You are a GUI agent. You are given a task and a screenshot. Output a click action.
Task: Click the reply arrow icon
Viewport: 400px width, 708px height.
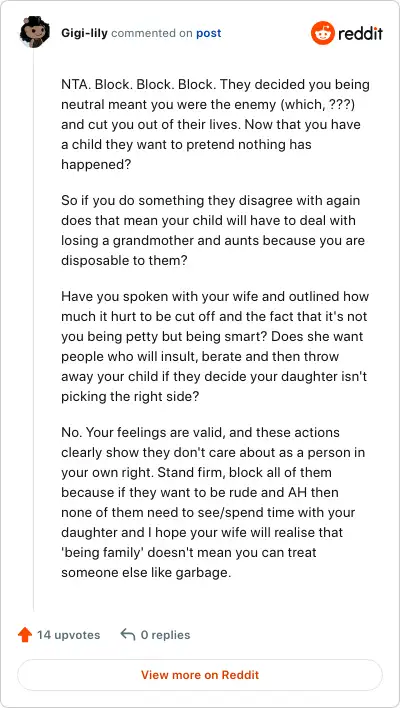(x=128, y=635)
